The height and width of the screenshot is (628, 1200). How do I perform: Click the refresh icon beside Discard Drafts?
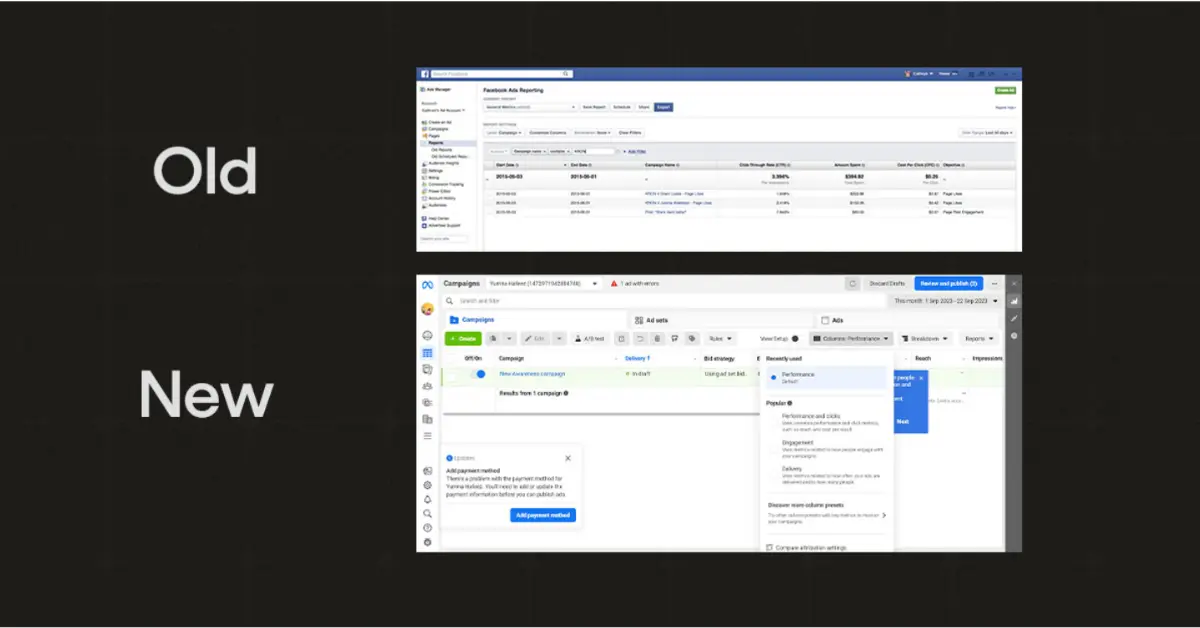click(x=852, y=284)
